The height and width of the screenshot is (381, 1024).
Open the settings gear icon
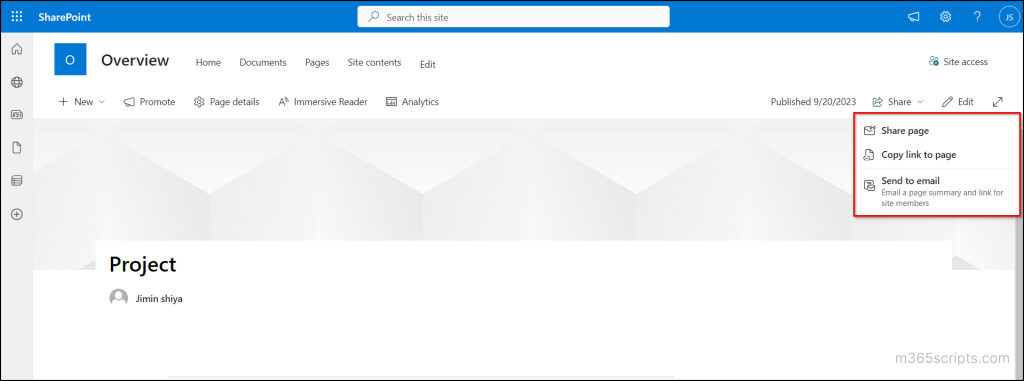(946, 17)
